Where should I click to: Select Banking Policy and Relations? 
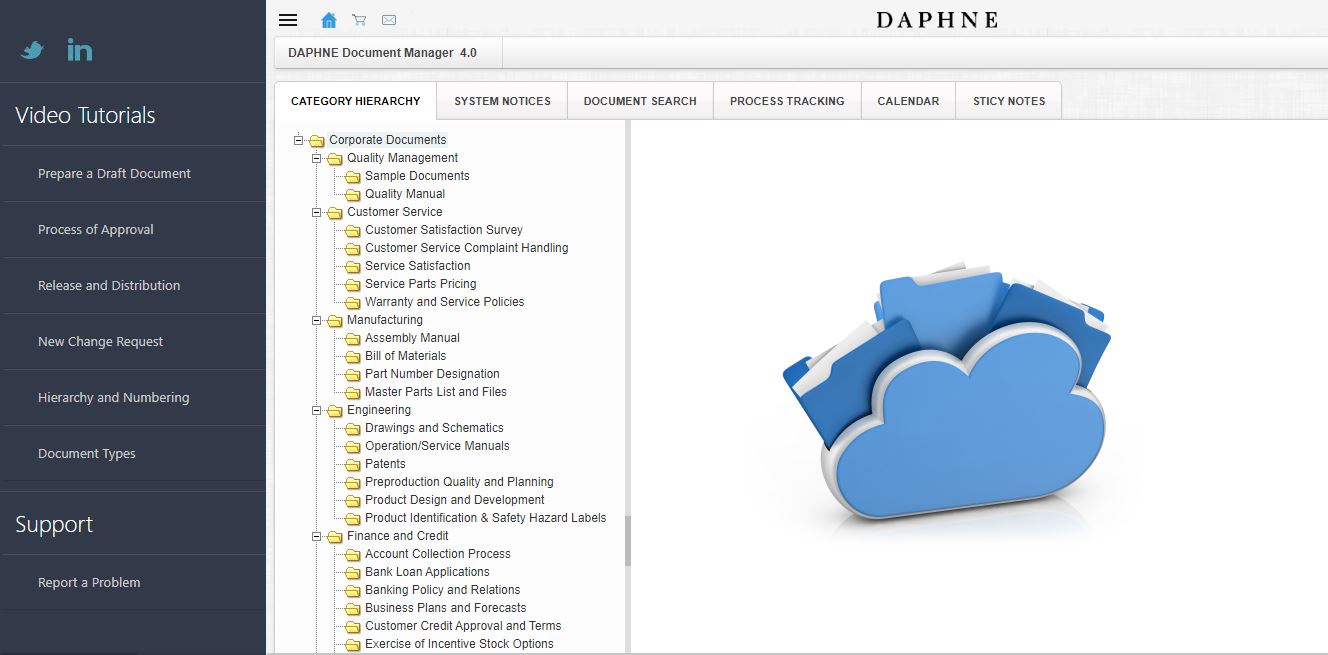(442, 590)
